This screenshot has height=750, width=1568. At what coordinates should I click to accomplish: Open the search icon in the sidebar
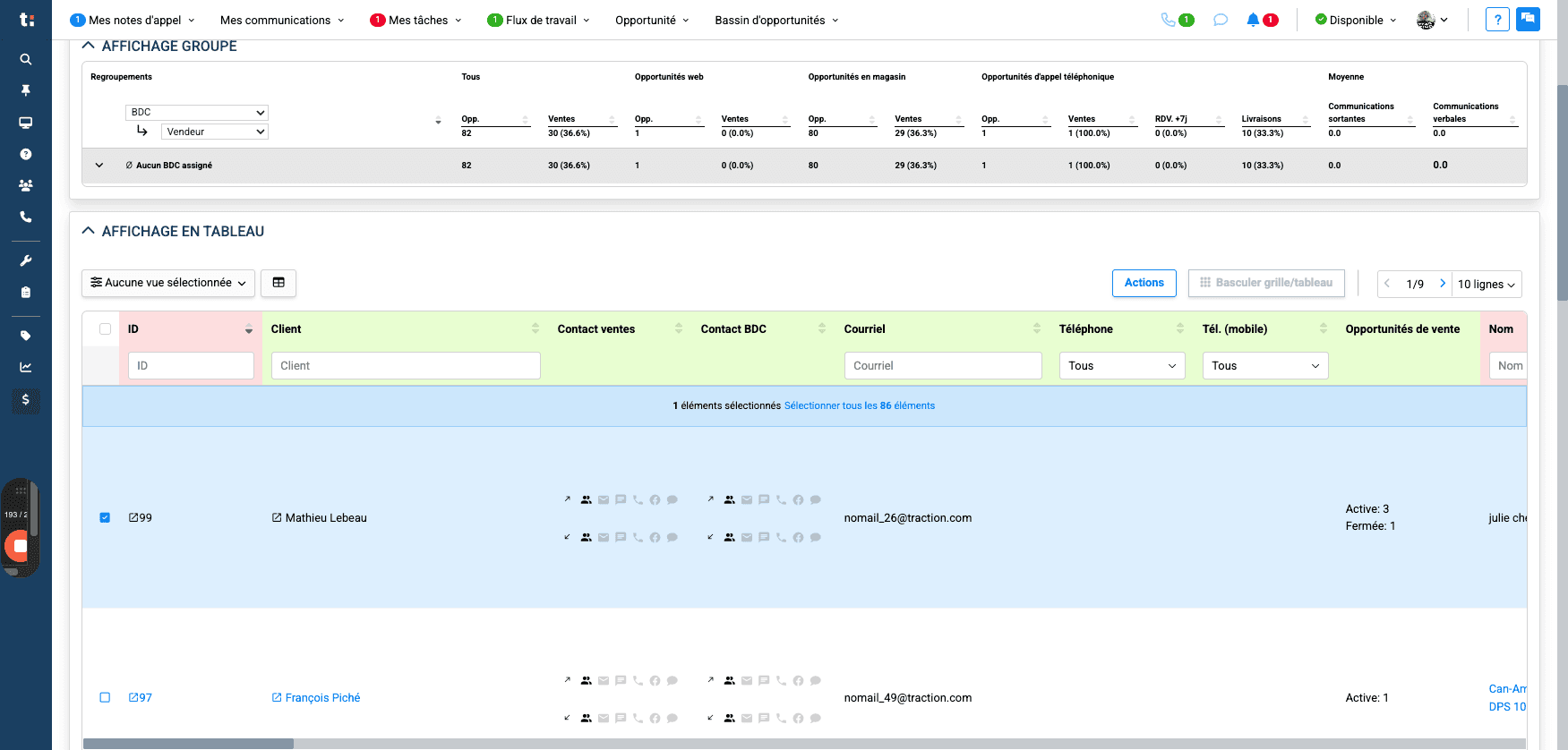tap(26, 59)
